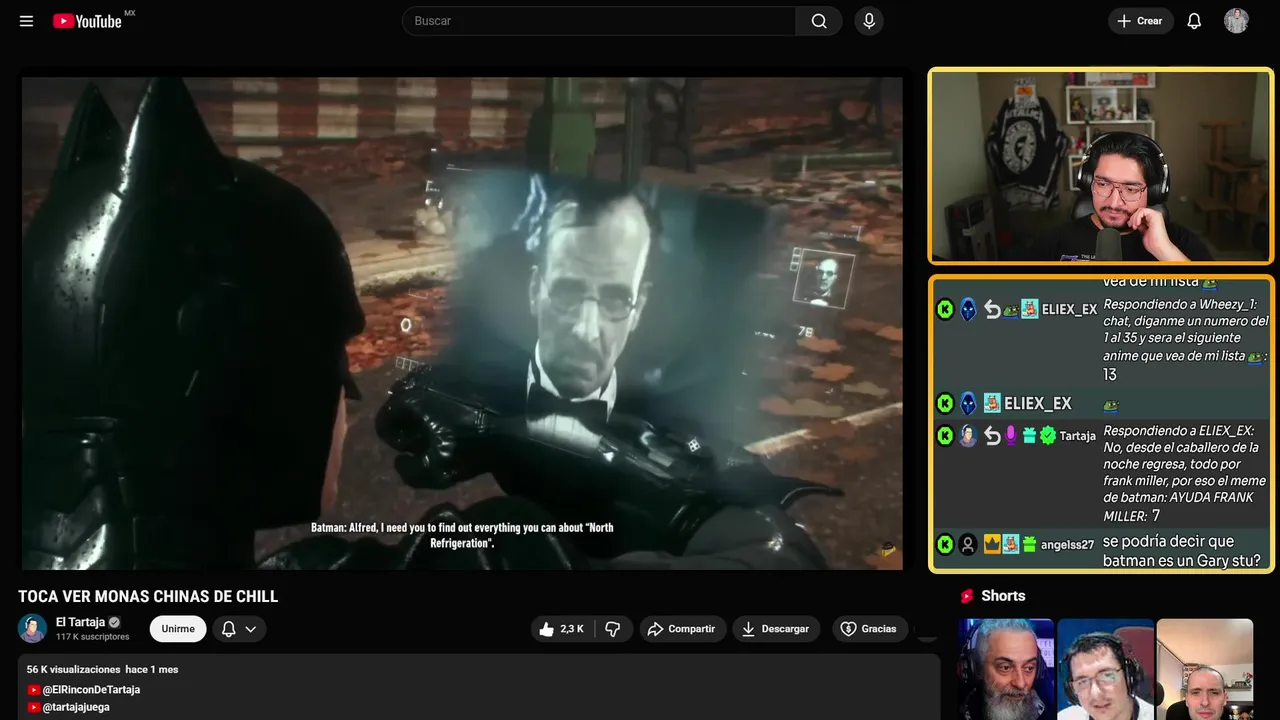Screen dimensions: 1280x720
Task: Open El Tartaja channel avatar
Action: coord(33,628)
